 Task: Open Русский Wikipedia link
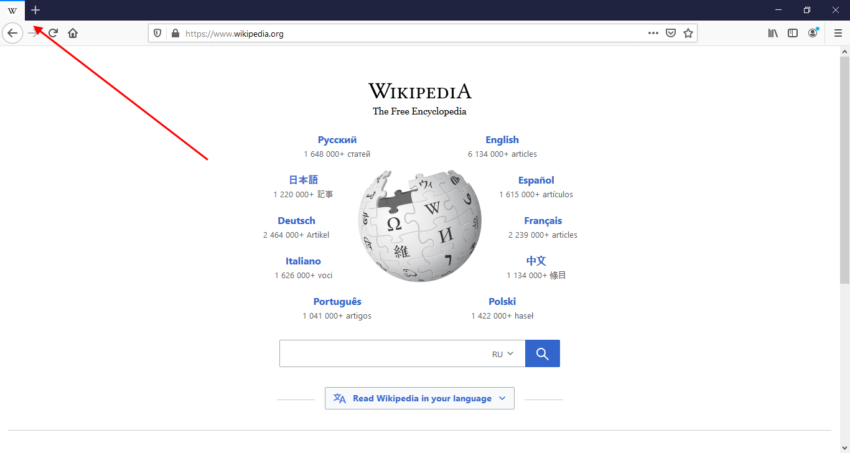coord(337,140)
